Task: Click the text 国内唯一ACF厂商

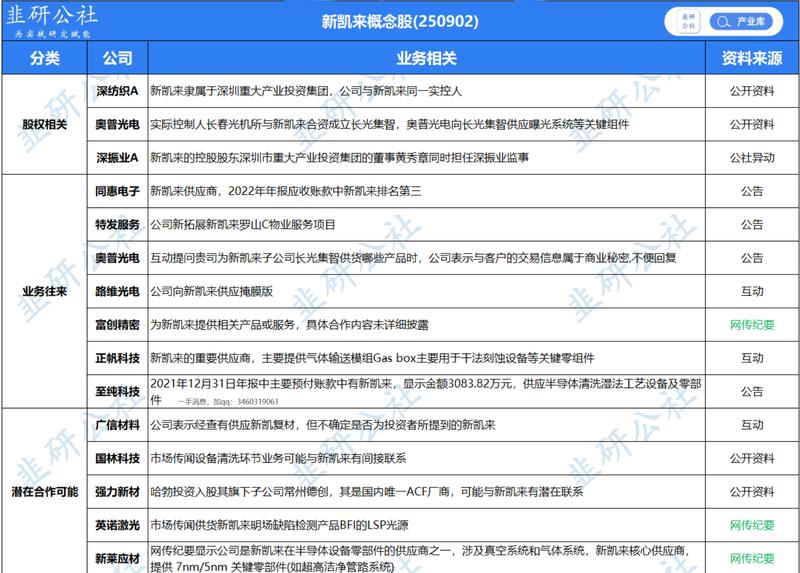Action: pos(405,492)
